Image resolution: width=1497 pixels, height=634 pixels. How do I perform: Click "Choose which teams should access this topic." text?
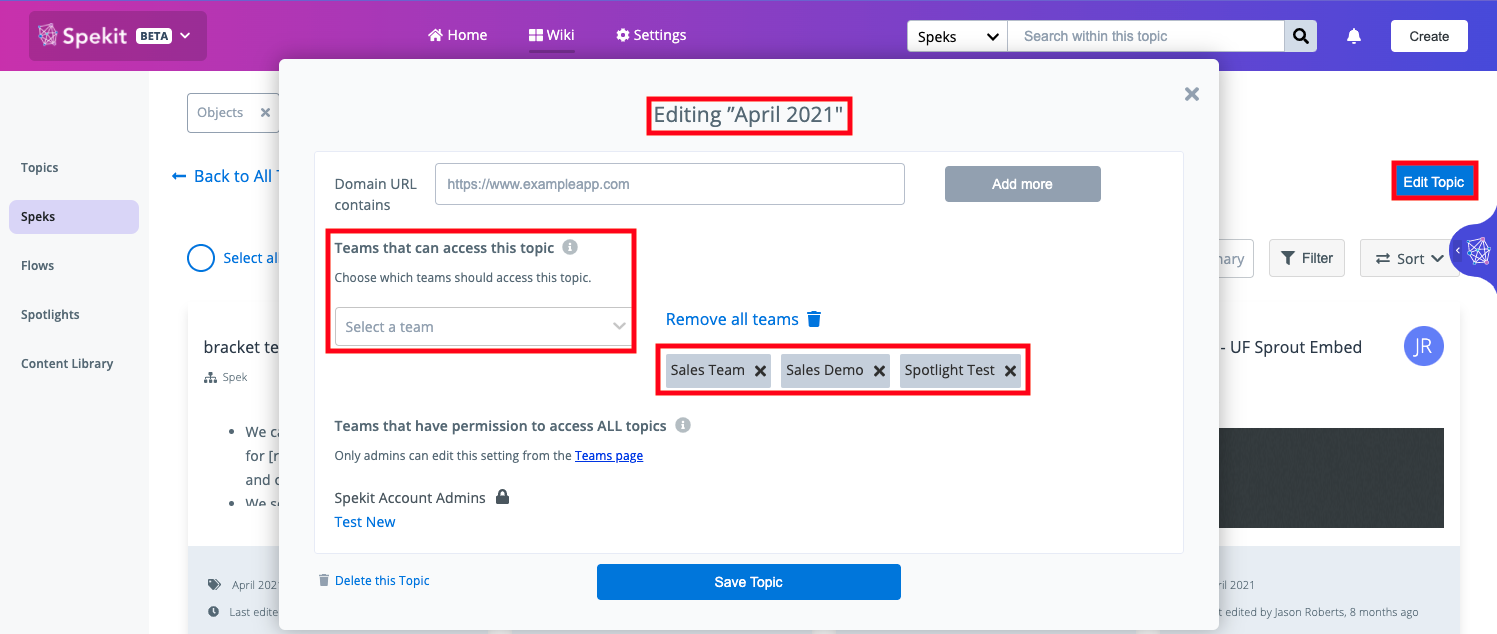463,278
